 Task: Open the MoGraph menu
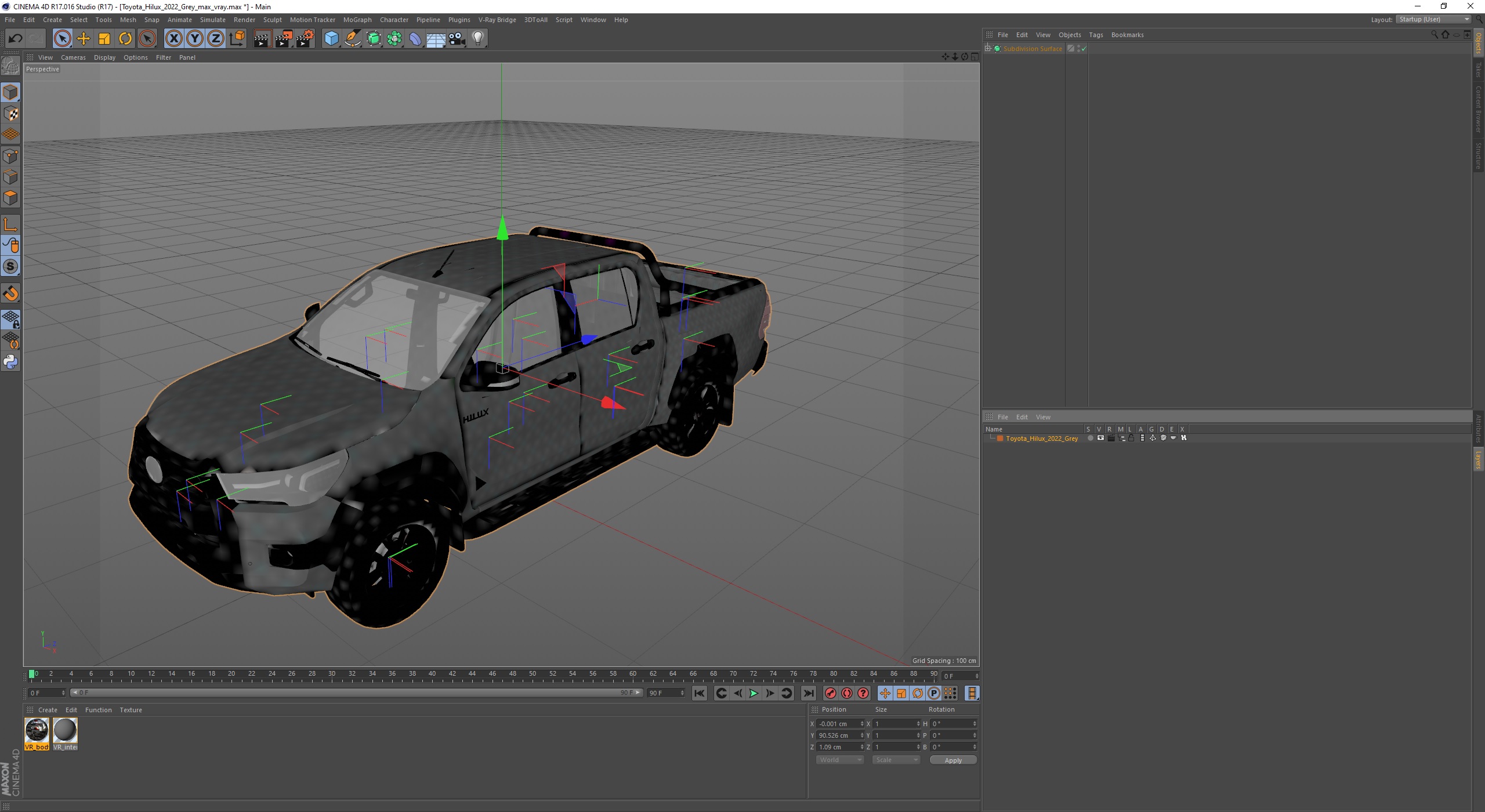tap(358, 19)
